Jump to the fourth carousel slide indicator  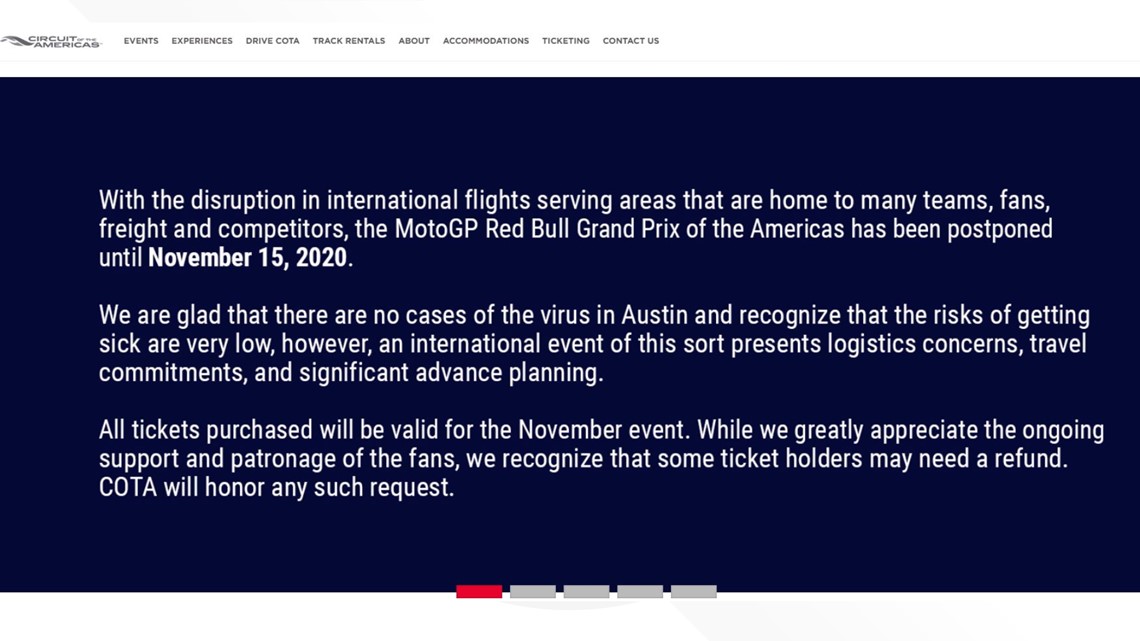(x=640, y=592)
